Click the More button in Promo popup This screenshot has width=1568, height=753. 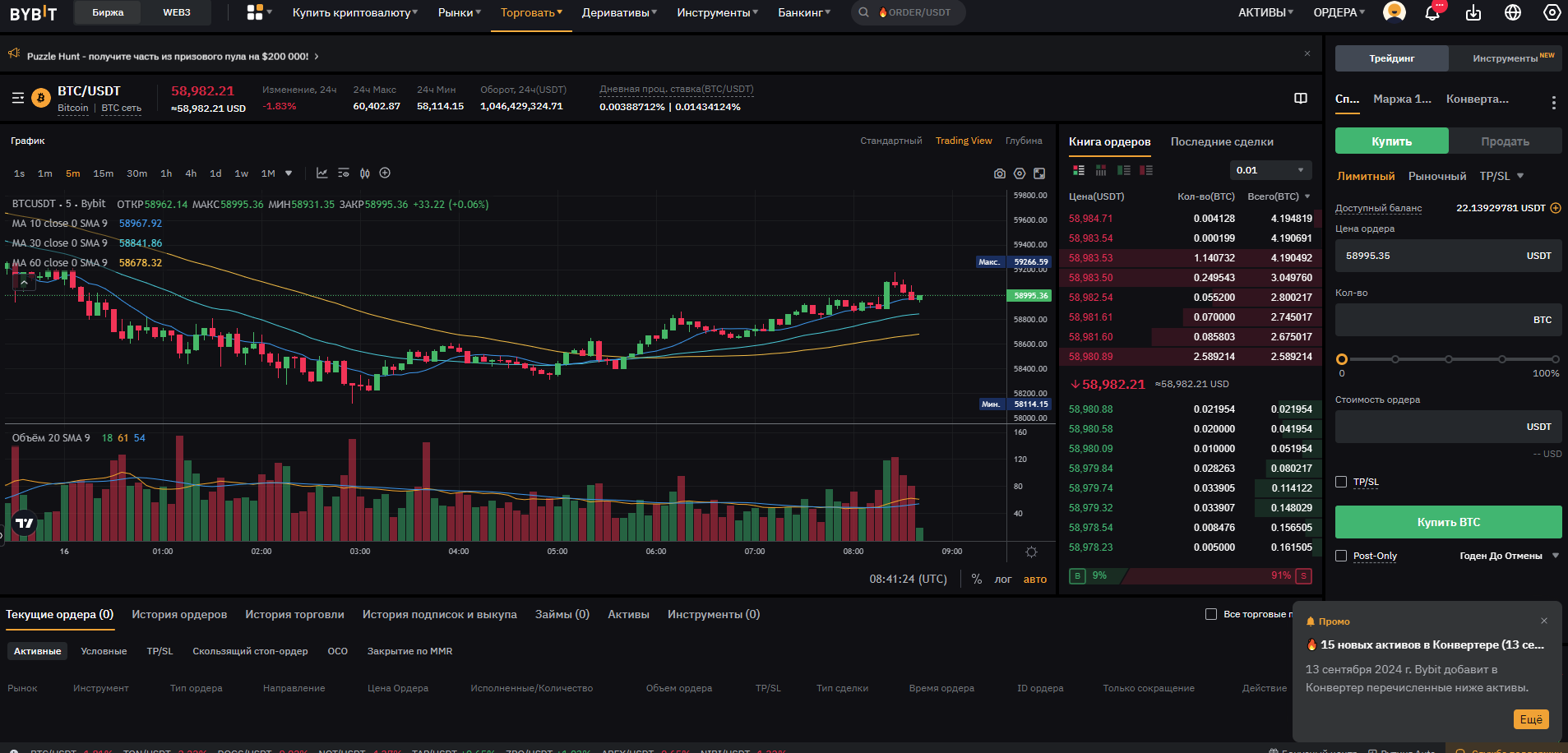coord(1531,719)
